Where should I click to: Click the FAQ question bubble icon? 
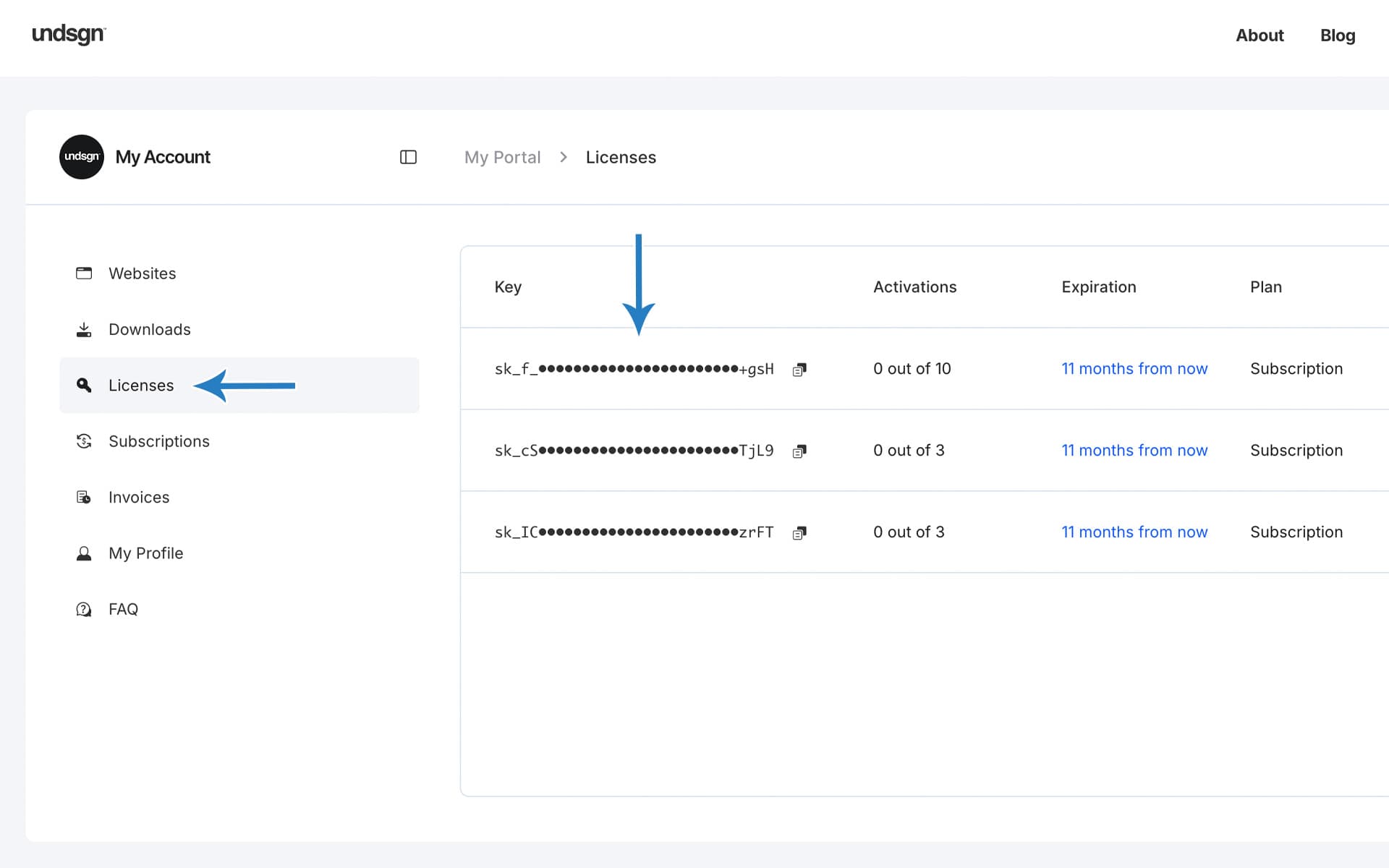[84, 609]
